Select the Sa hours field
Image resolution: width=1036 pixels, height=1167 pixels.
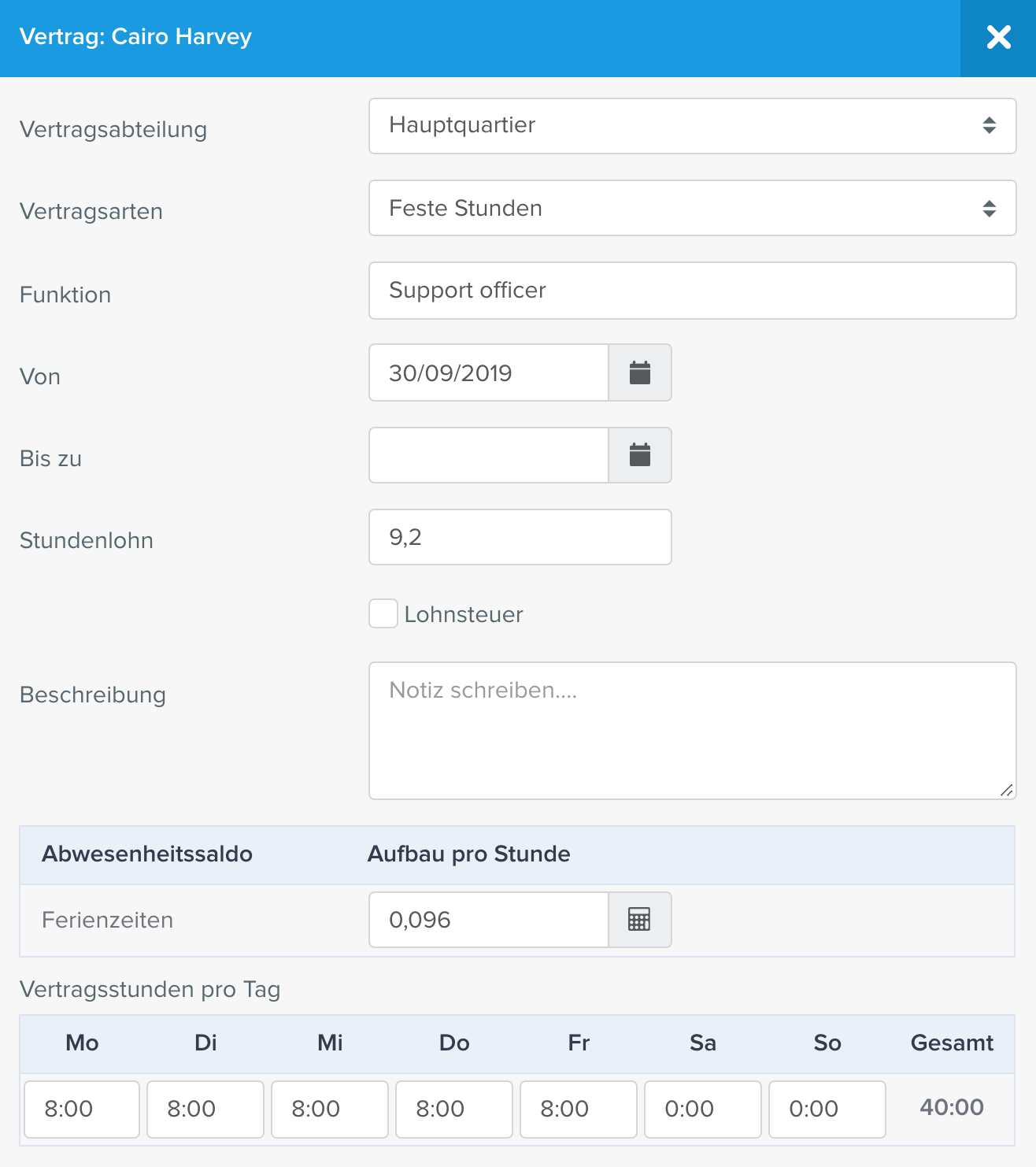pos(703,1110)
